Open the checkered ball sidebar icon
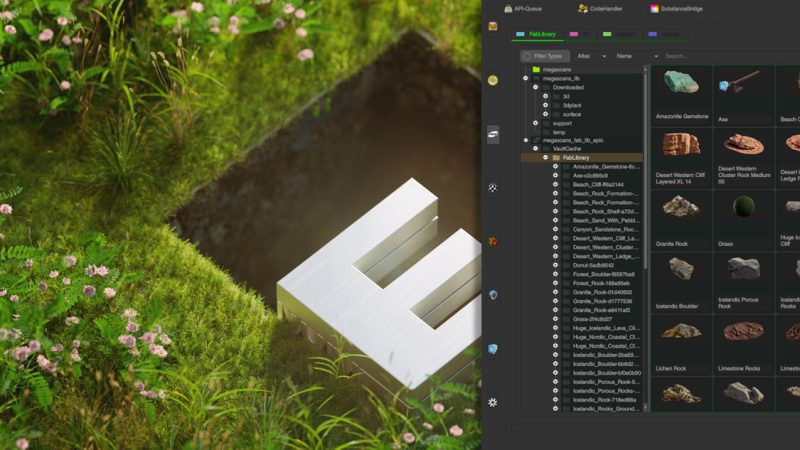Screen dimensions: 800x450 (493, 188)
